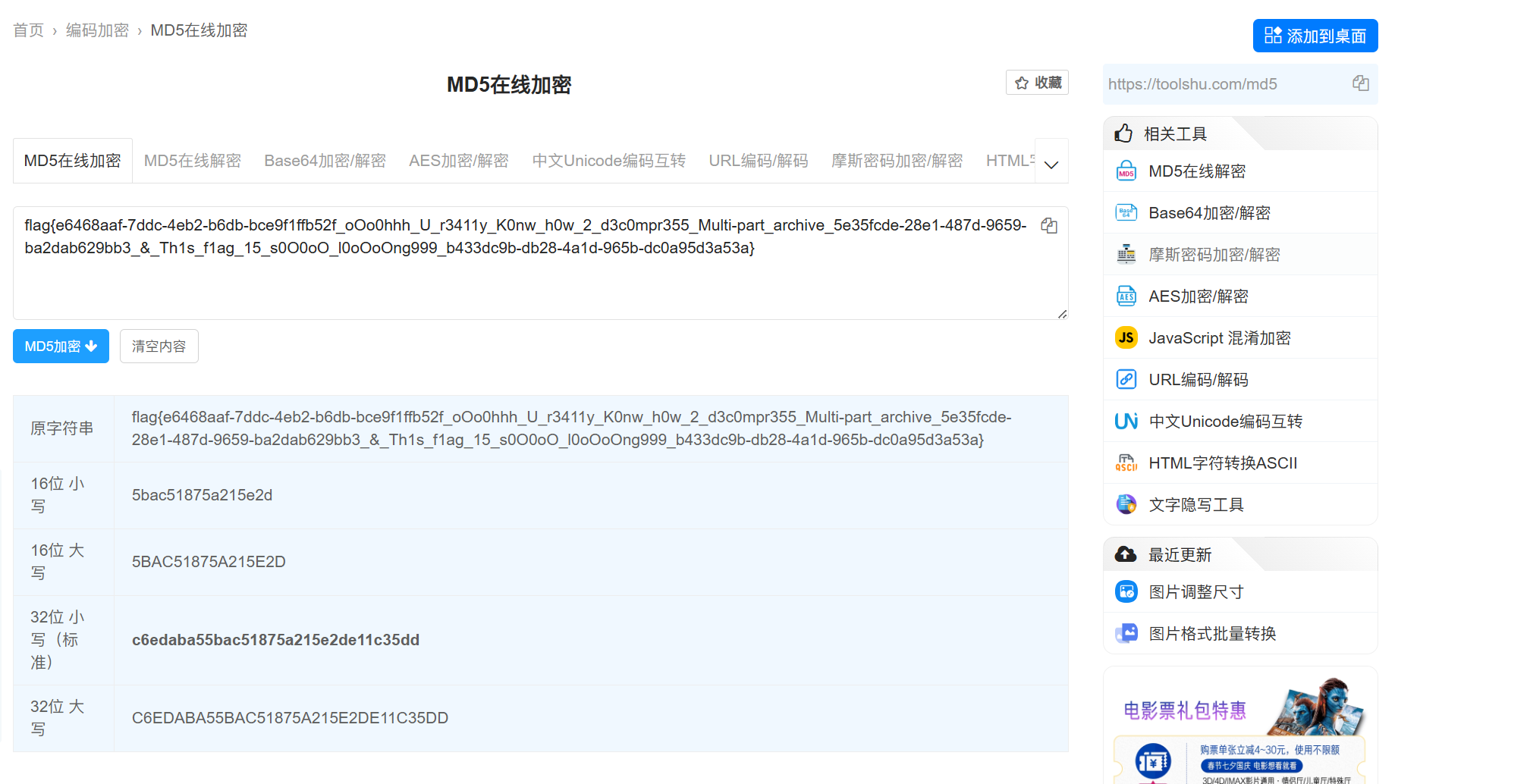Click the 摩斯密码加密/解密 sidebar icon
Image resolution: width=1530 pixels, height=784 pixels.
1126,255
